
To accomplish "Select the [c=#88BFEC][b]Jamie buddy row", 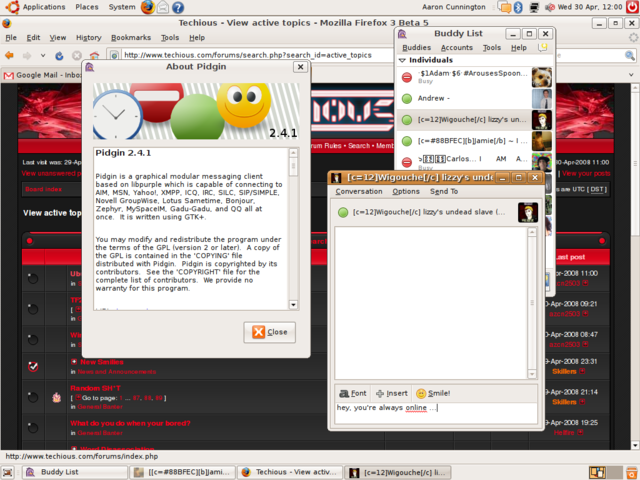I will click(475, 141).
